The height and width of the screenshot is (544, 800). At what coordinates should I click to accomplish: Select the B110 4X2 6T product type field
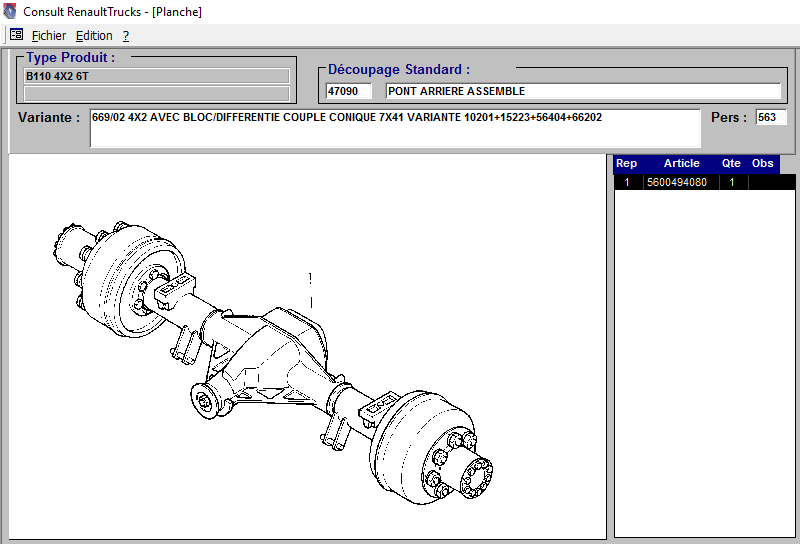click(x=156, y=76)
